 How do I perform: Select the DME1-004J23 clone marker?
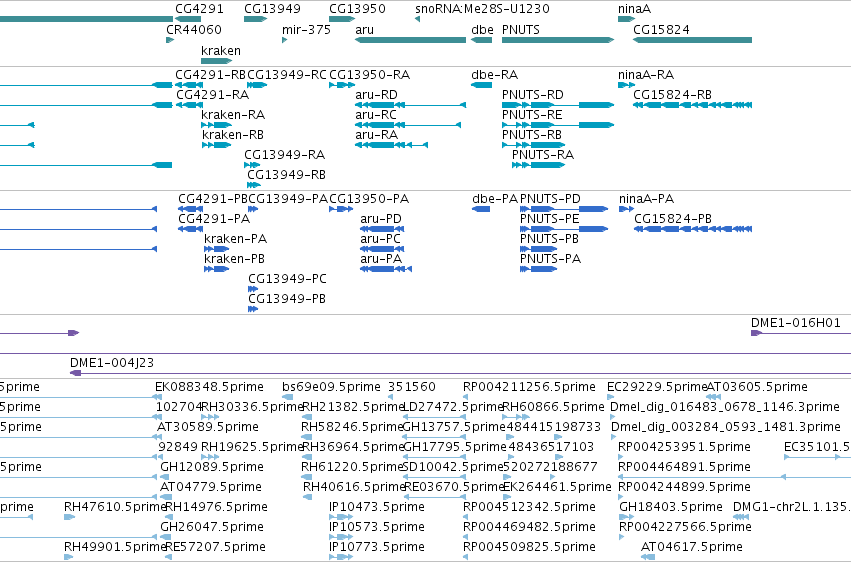tap(460, 373)
